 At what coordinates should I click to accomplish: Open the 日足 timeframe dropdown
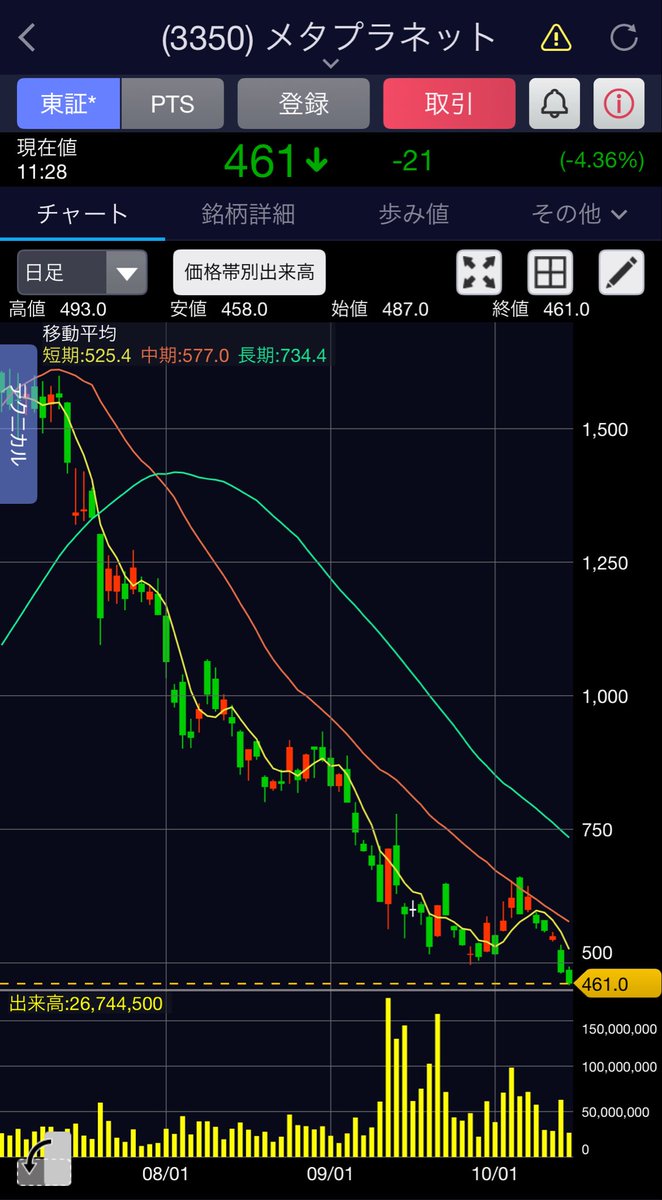[x=82, y=272]
